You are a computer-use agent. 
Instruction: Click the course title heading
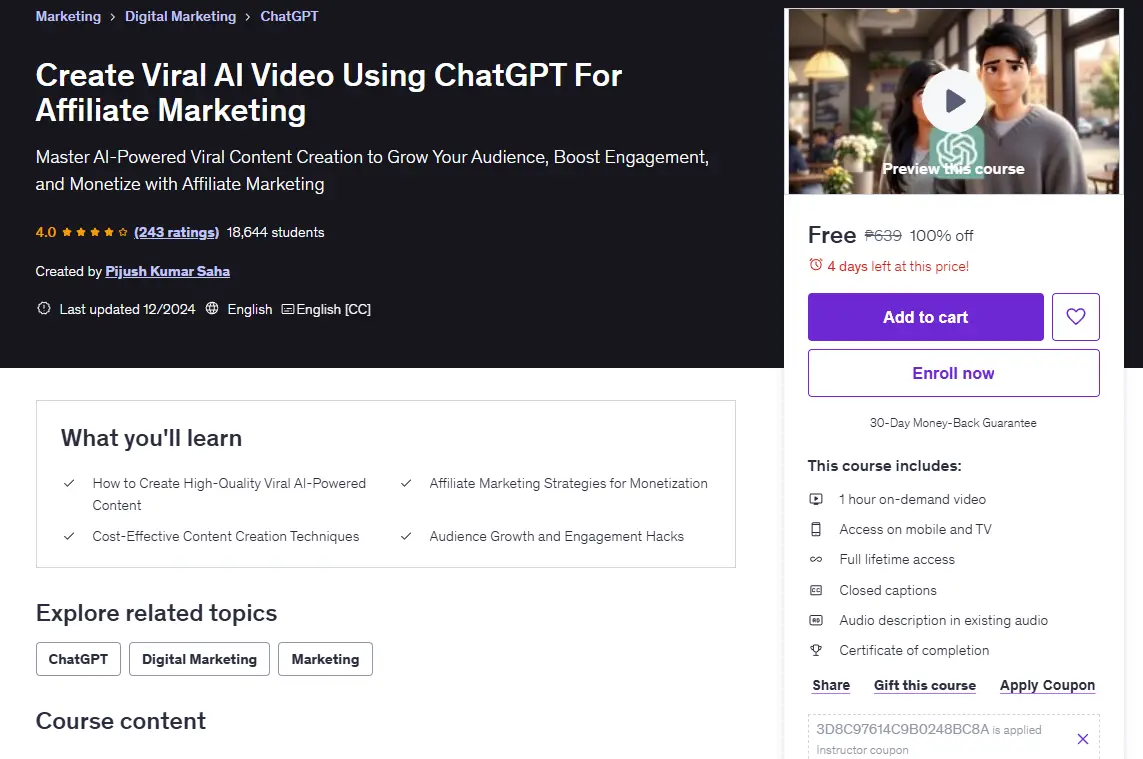pos(329,93)
